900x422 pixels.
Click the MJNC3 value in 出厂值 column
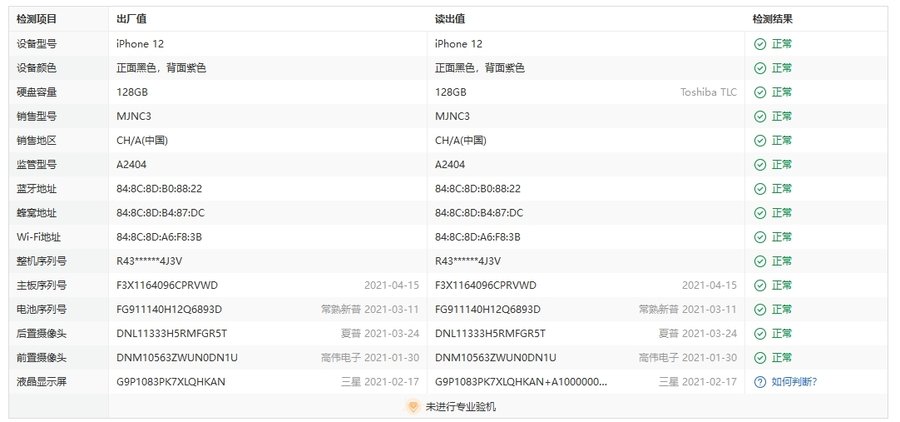click(134, 117)
